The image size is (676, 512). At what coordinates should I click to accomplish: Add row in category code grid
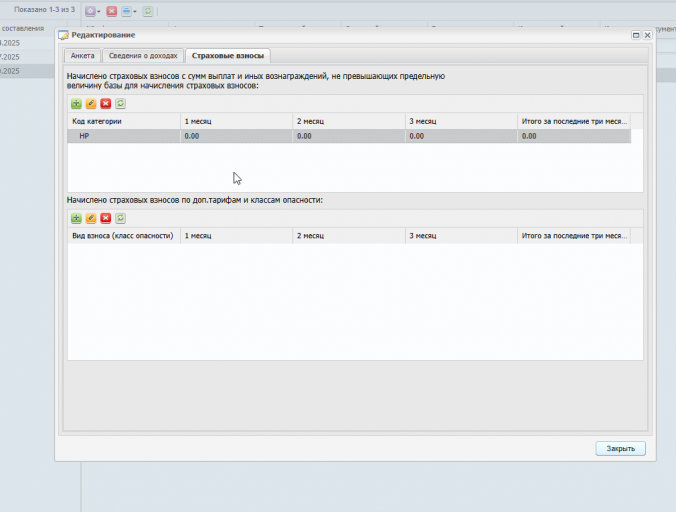tap(76, 103)
